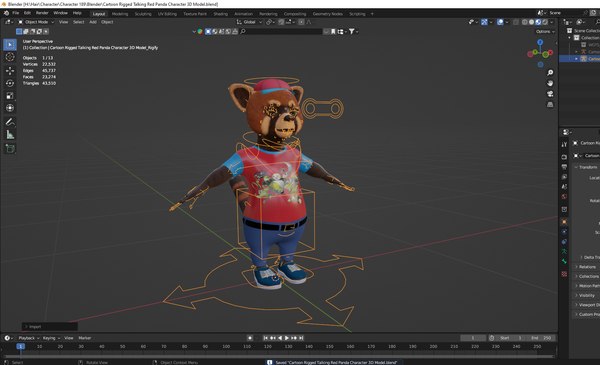
Task: Select the Add Cube tool
Action: [10, 148]
